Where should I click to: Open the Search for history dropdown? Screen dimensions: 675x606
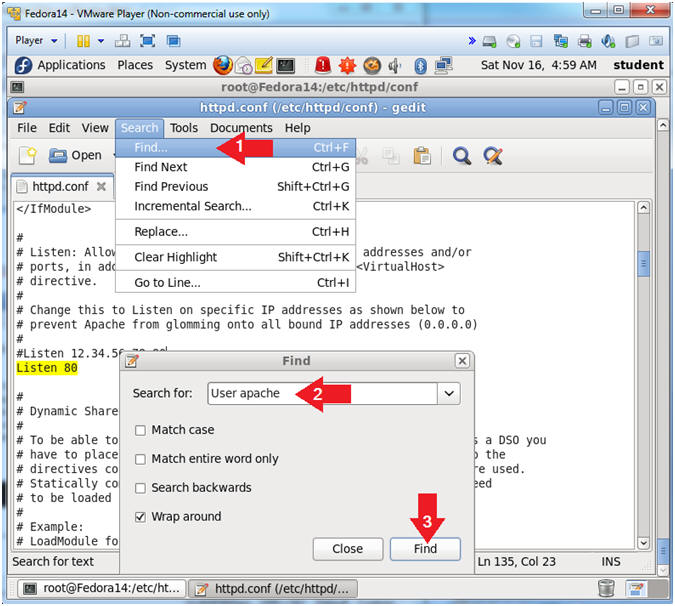pyautogui.click(x=449, y=393)
